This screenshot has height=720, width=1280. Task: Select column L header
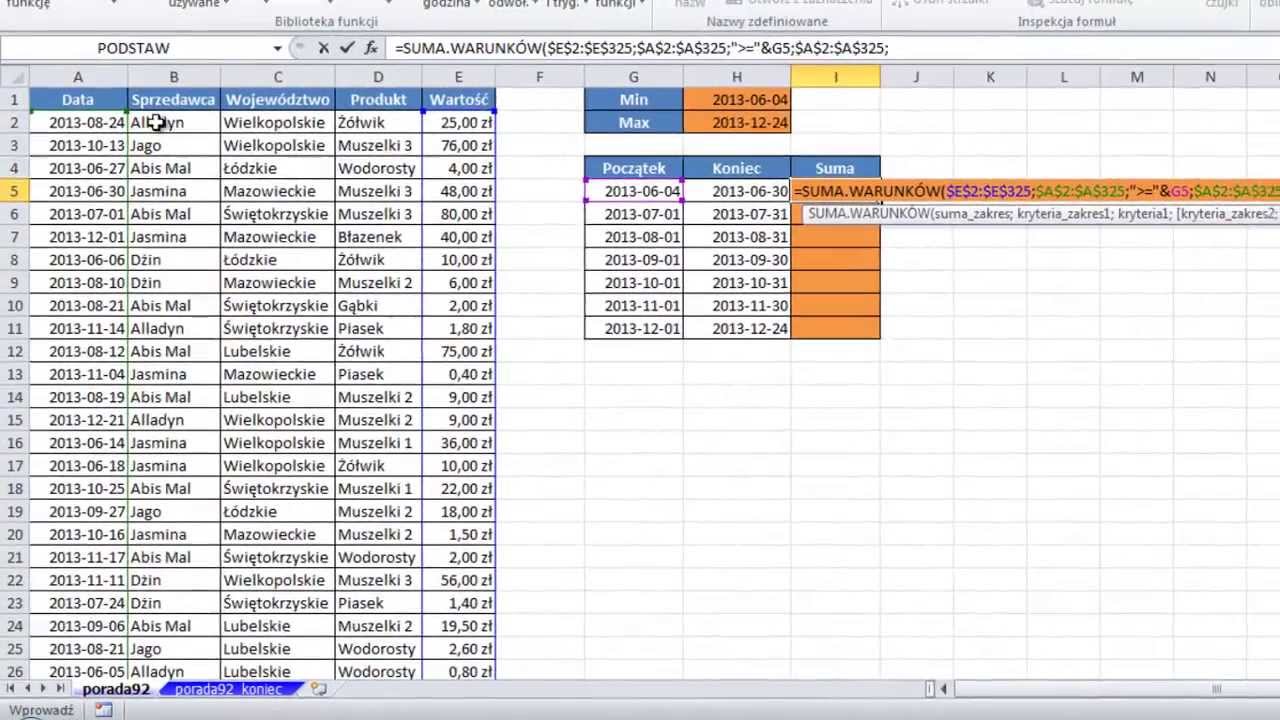tap(1063, 77)
